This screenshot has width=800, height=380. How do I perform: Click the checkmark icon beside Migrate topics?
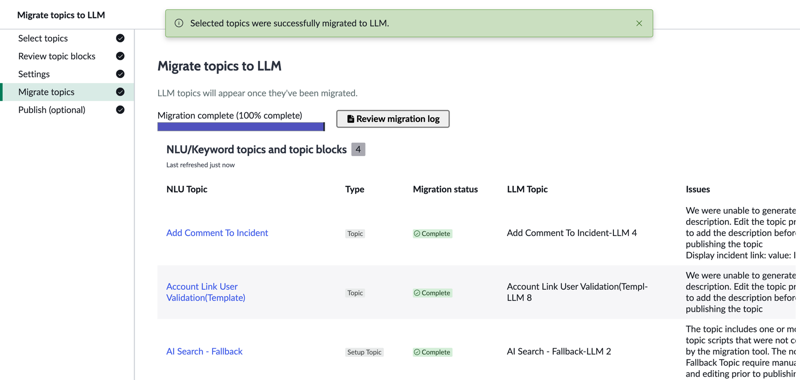pyautogui.click(x=120, y=92)
